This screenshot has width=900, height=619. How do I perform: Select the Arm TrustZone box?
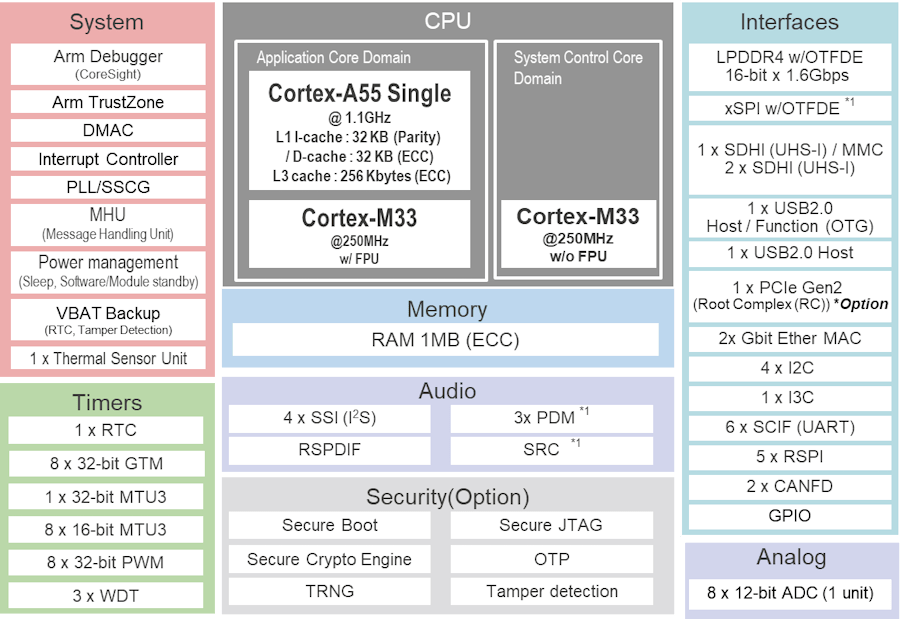(x=108, y=102)
